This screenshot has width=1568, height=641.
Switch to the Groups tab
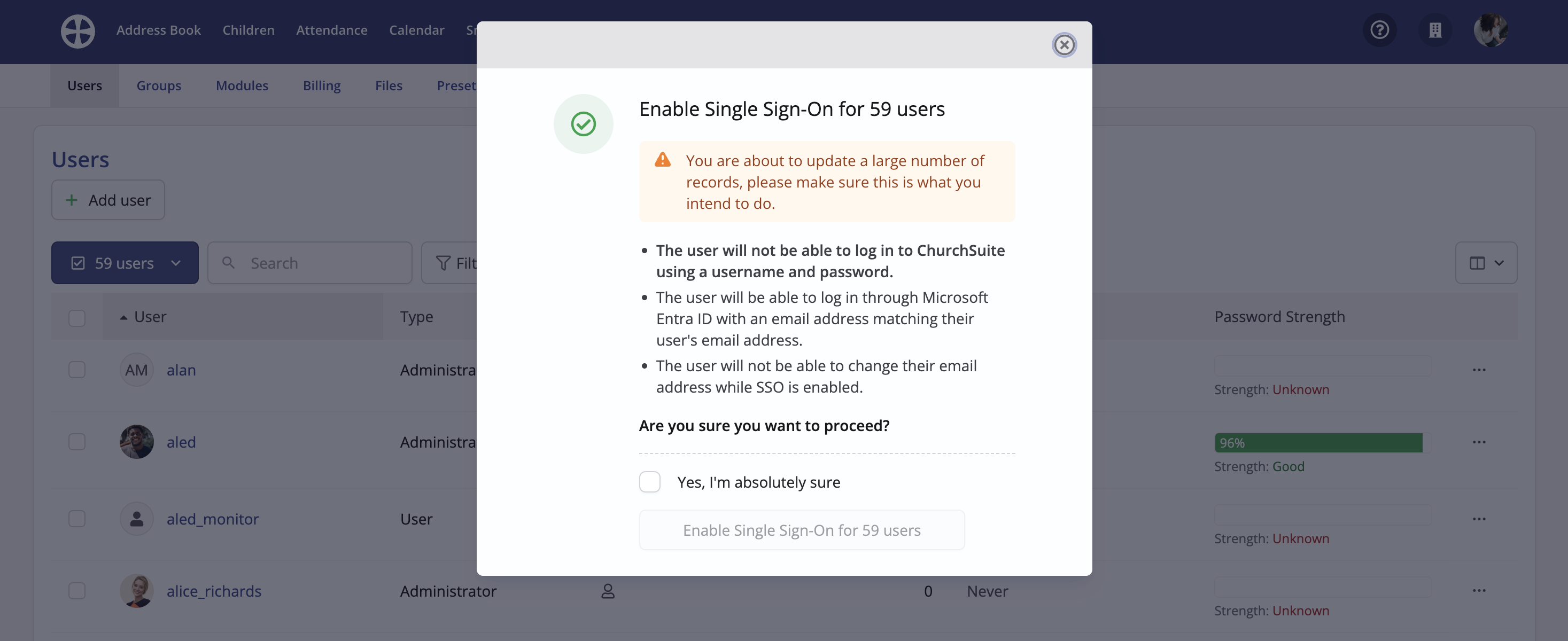158,86
